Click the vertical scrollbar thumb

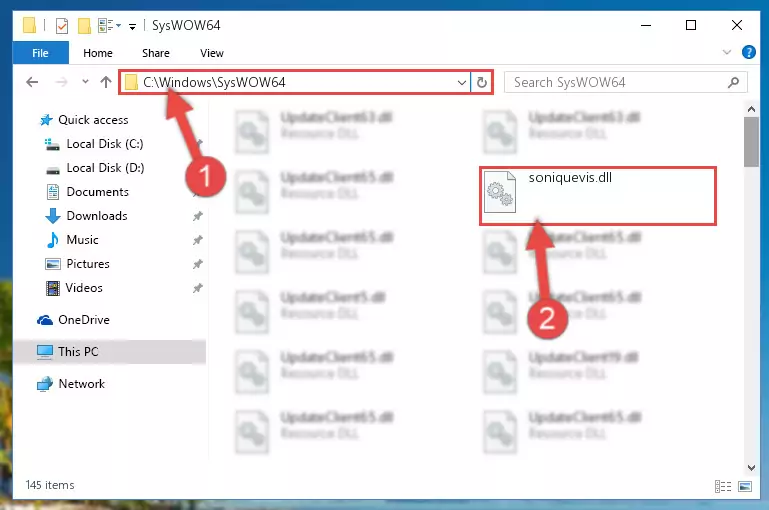[751, 142]
